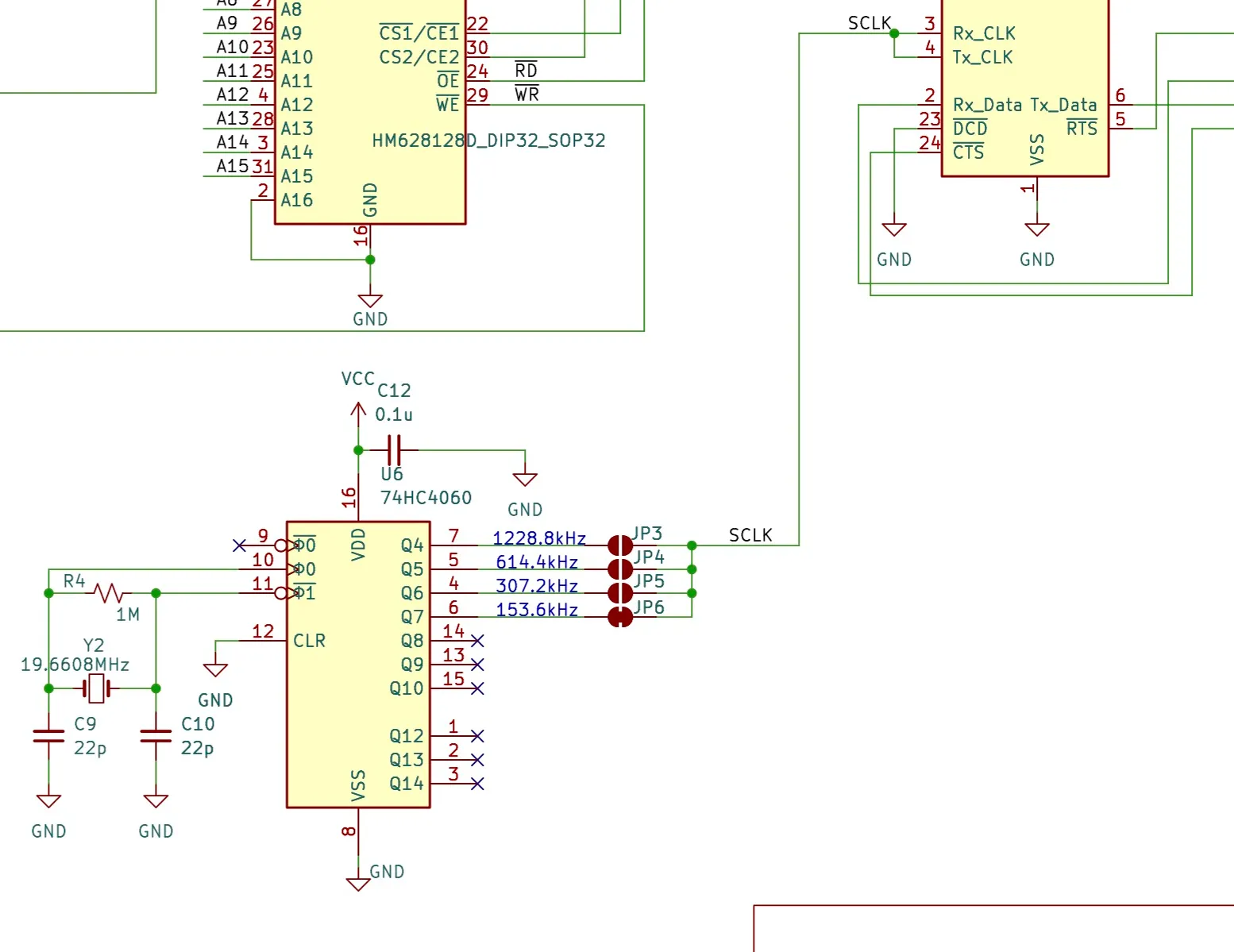Click GND symbol below capacitor C10
1234x952 pixels.
tap(156, 801)
